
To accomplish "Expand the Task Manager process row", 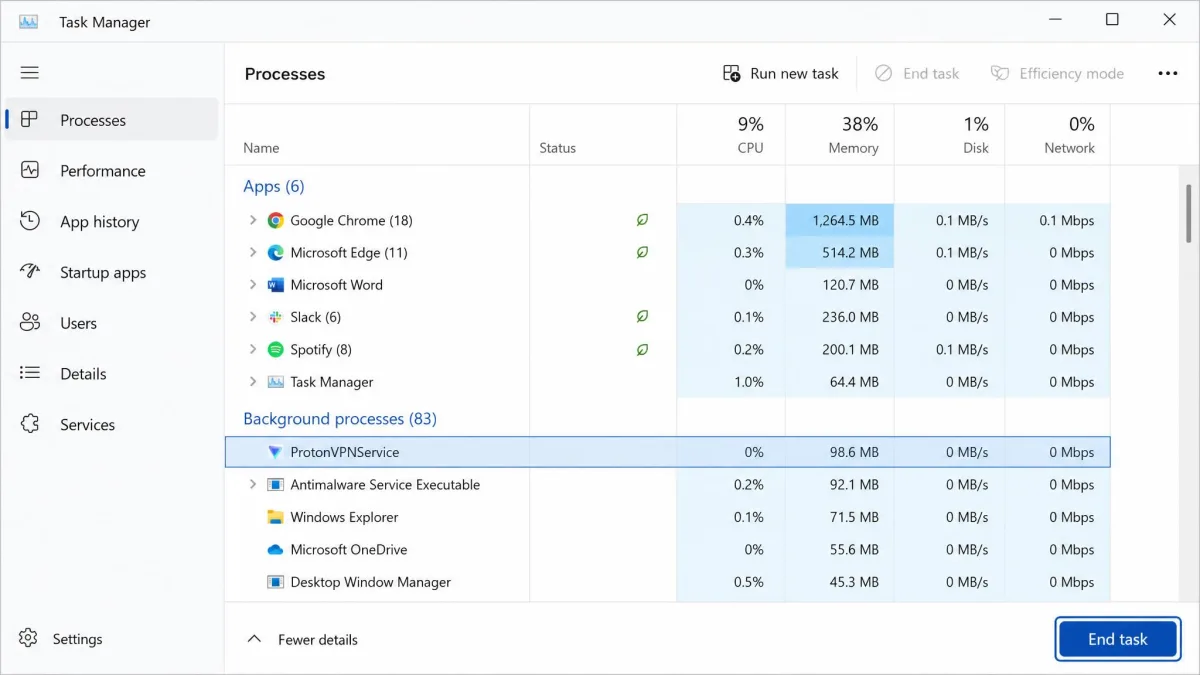I will 252,382.
